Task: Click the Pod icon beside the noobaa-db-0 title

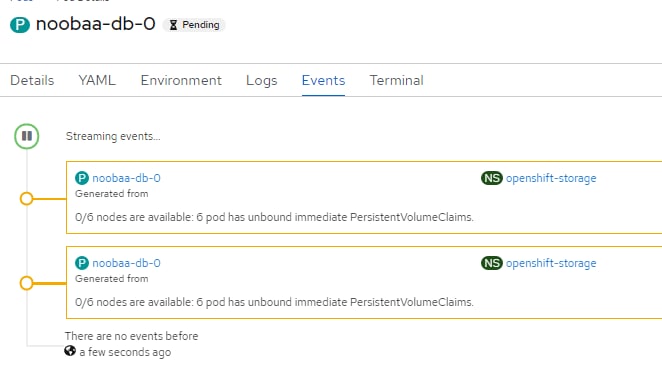Action: (20, 24)
